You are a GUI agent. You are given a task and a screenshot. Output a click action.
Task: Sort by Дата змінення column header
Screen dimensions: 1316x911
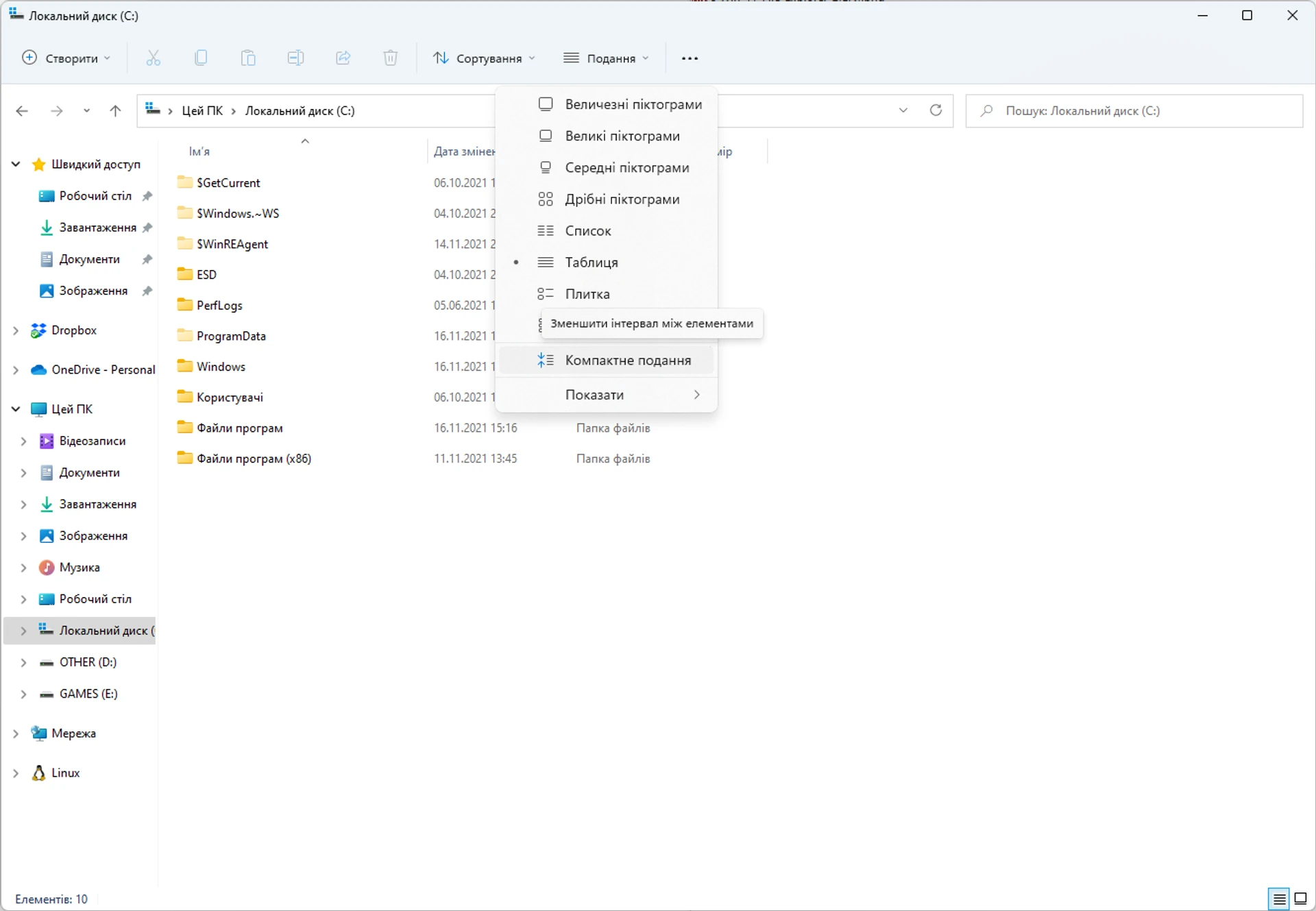pos(464,151)
